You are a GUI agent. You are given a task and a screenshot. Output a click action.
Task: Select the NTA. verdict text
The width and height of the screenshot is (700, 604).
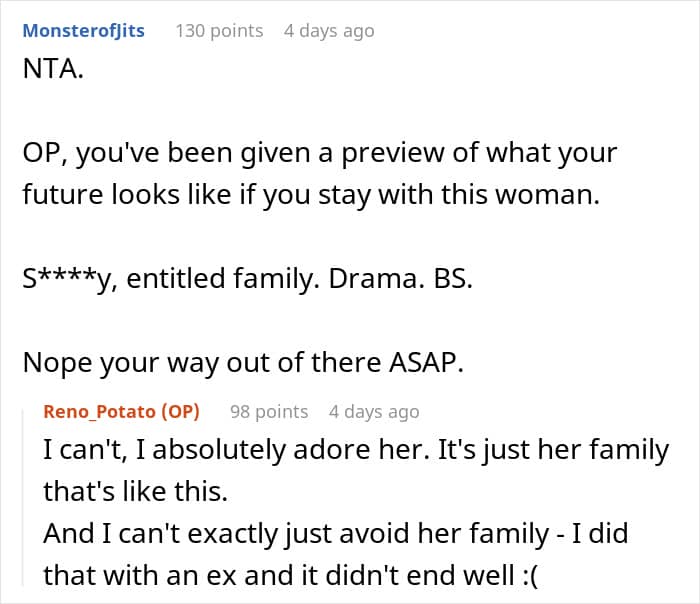[x=53, y=69]
